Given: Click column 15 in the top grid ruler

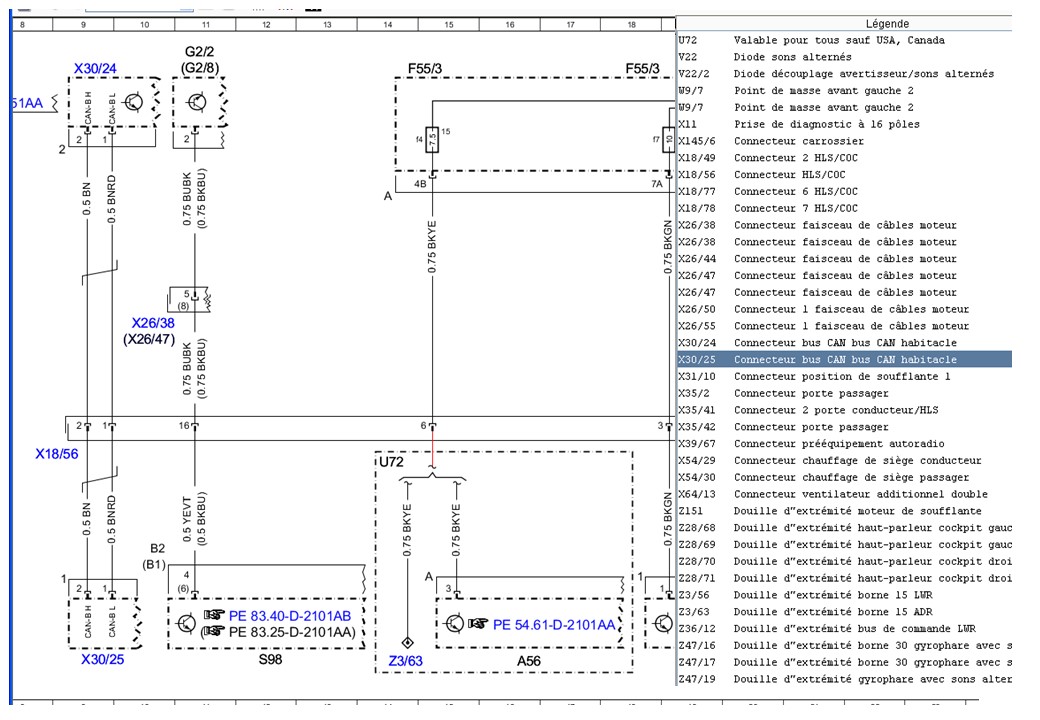Looking at the screenshot, I should point(449,25).
